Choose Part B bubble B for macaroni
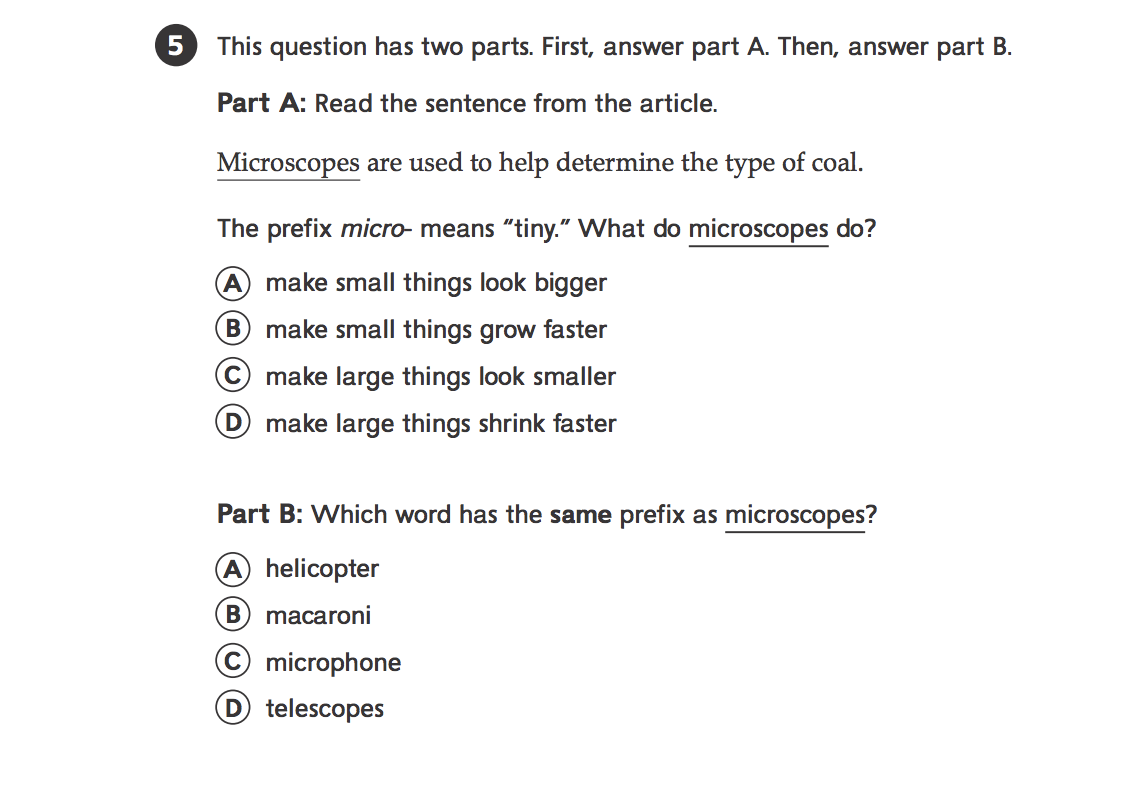This screenshot has width=1132, height=802. pos(232,615)
